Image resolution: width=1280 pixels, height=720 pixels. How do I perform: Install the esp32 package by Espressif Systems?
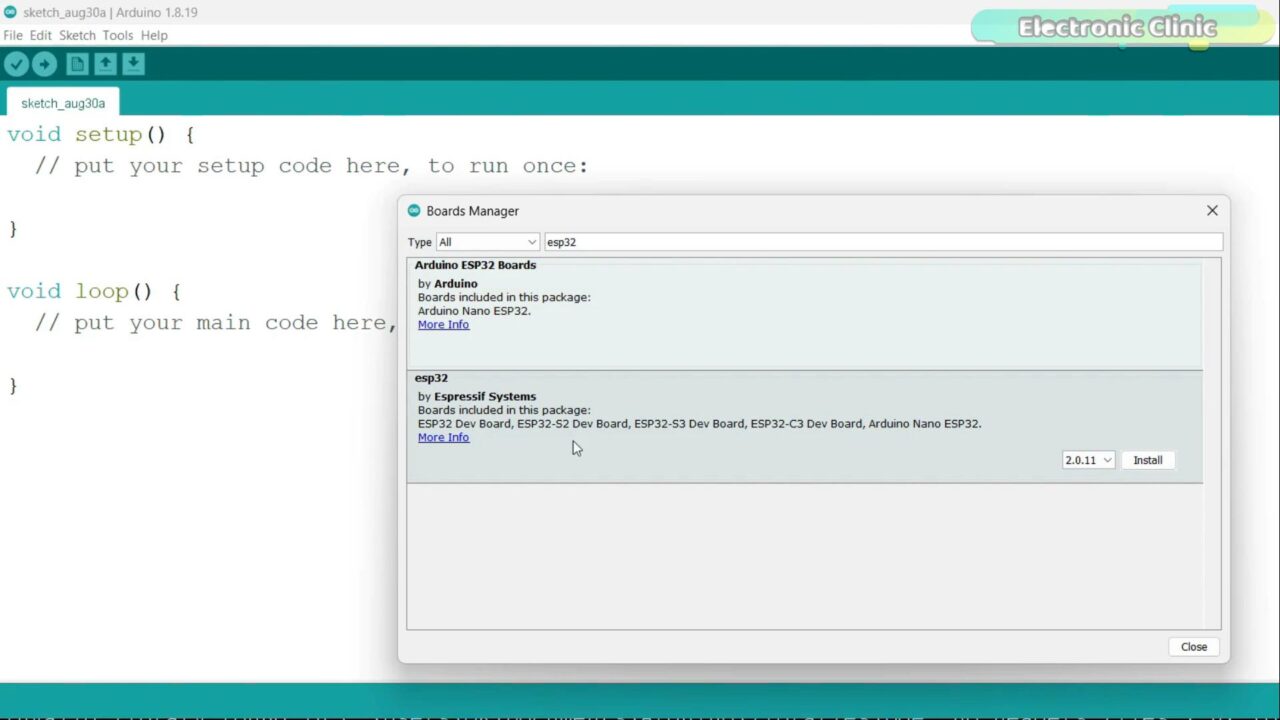1148,460
